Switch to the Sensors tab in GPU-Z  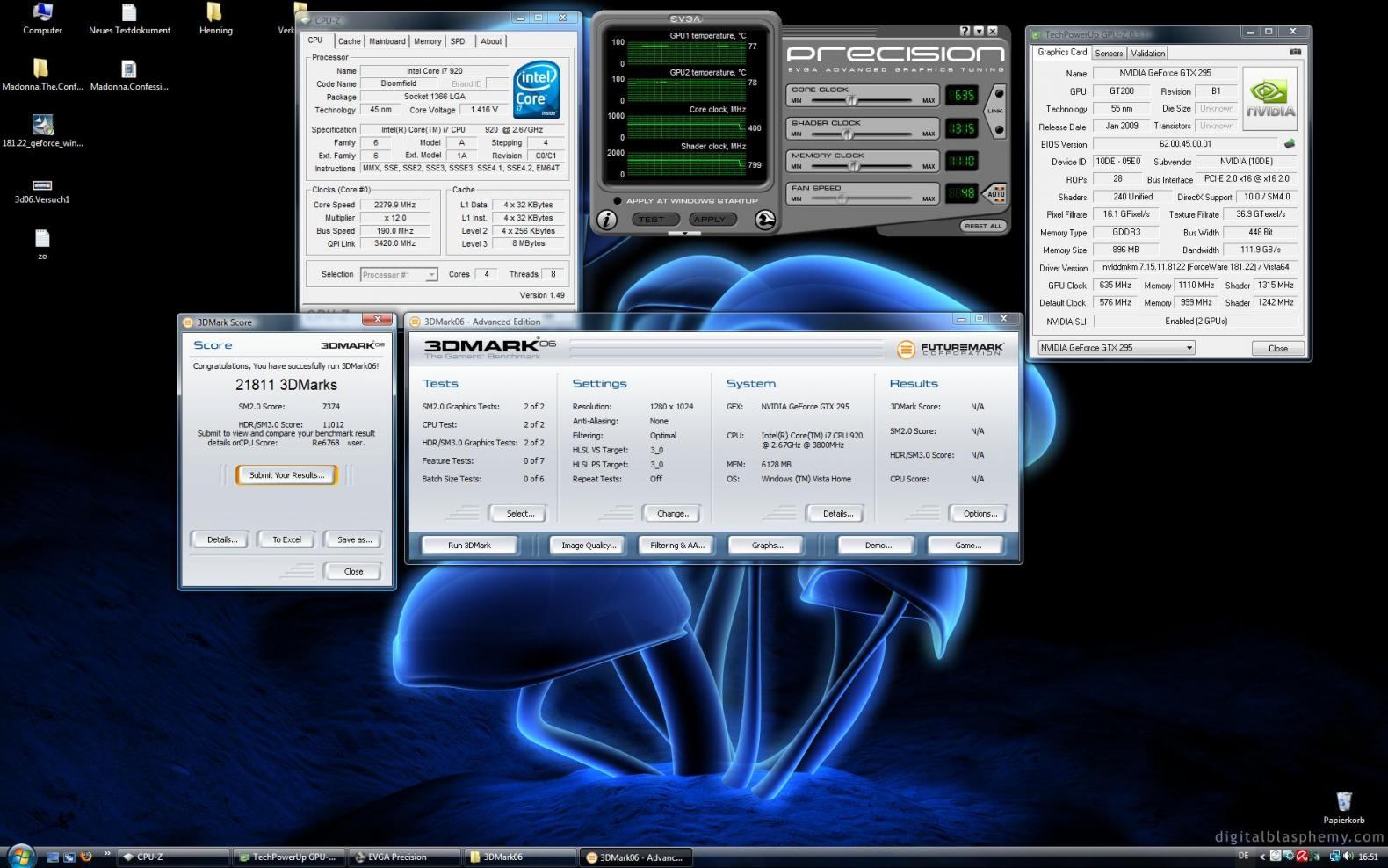pyautogui.click(x=1109, y=53)
